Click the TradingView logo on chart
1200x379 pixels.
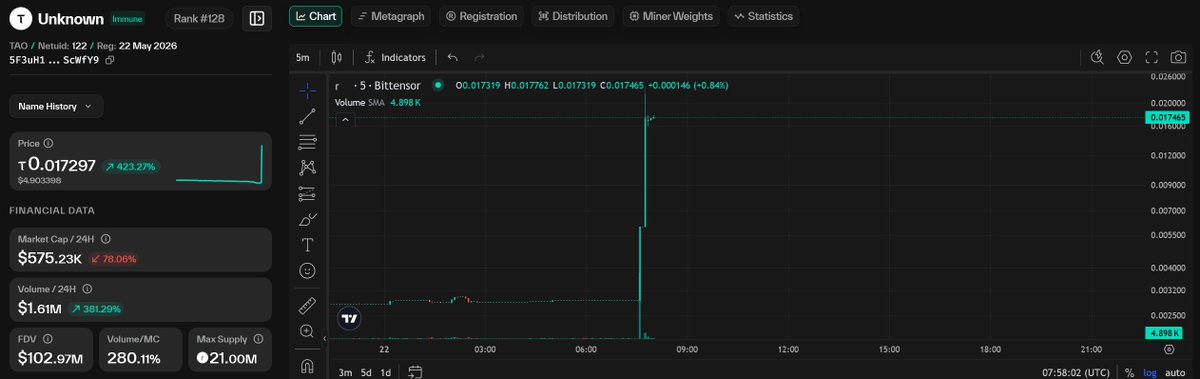click(349, 319)
